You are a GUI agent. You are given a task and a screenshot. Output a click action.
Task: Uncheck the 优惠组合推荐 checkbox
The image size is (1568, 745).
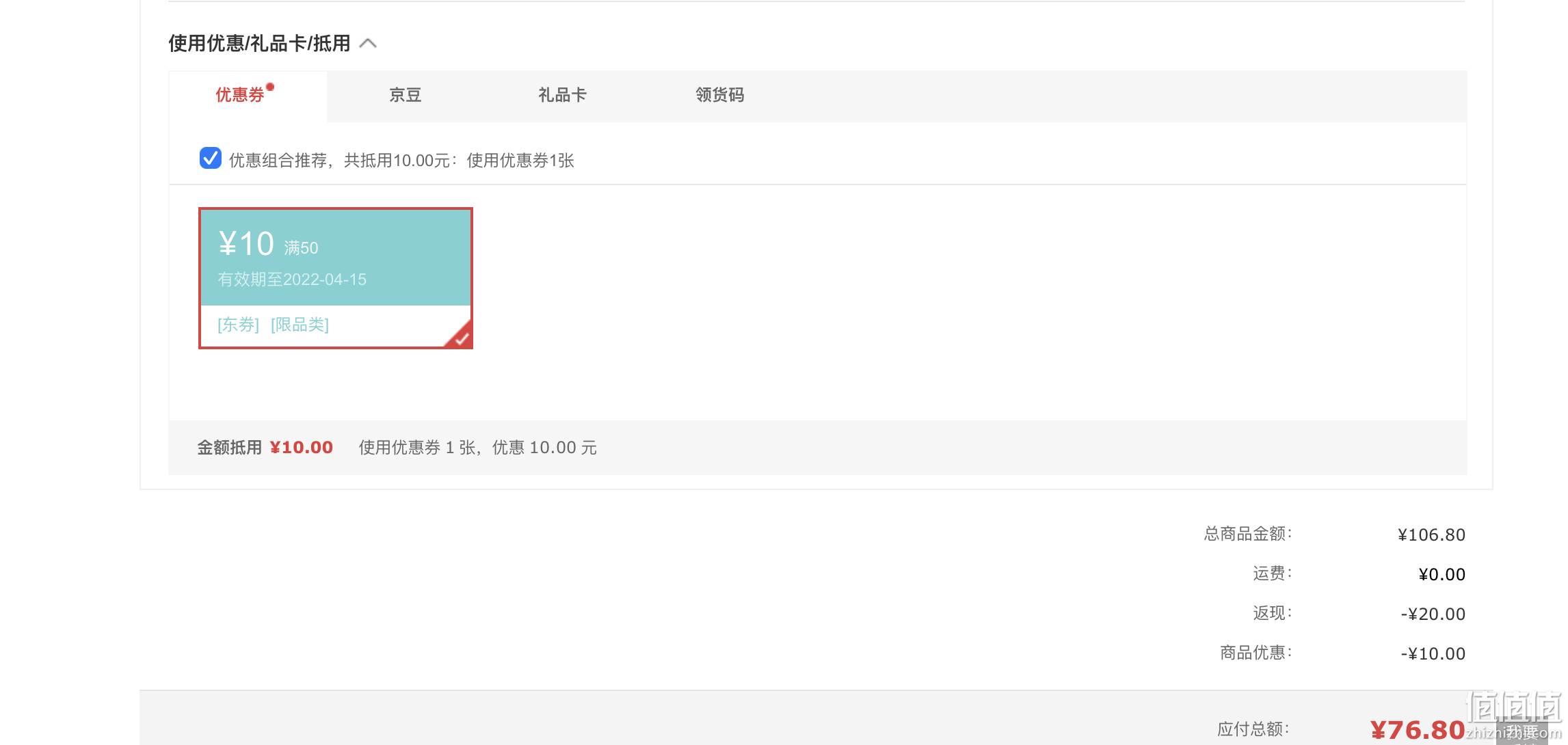(210, 158)
